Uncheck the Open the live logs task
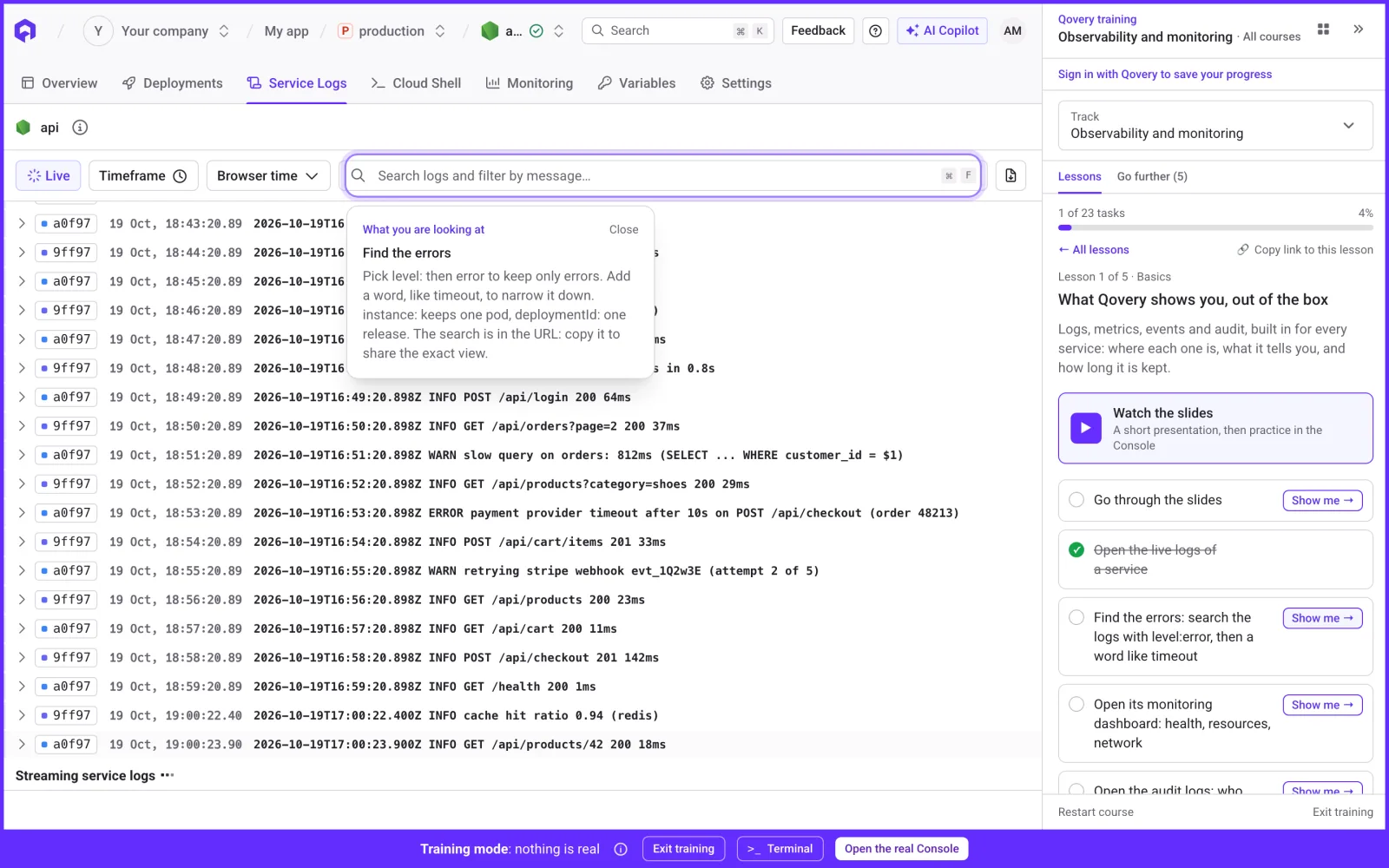The image size is (1389, 868). 1076,549
